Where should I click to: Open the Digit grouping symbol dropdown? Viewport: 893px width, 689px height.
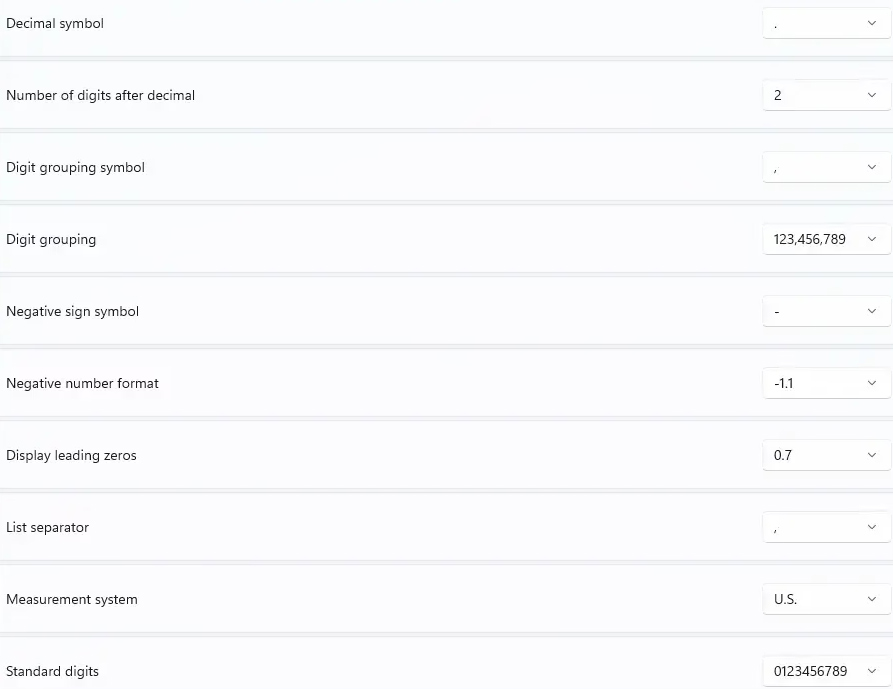[826, 168]
